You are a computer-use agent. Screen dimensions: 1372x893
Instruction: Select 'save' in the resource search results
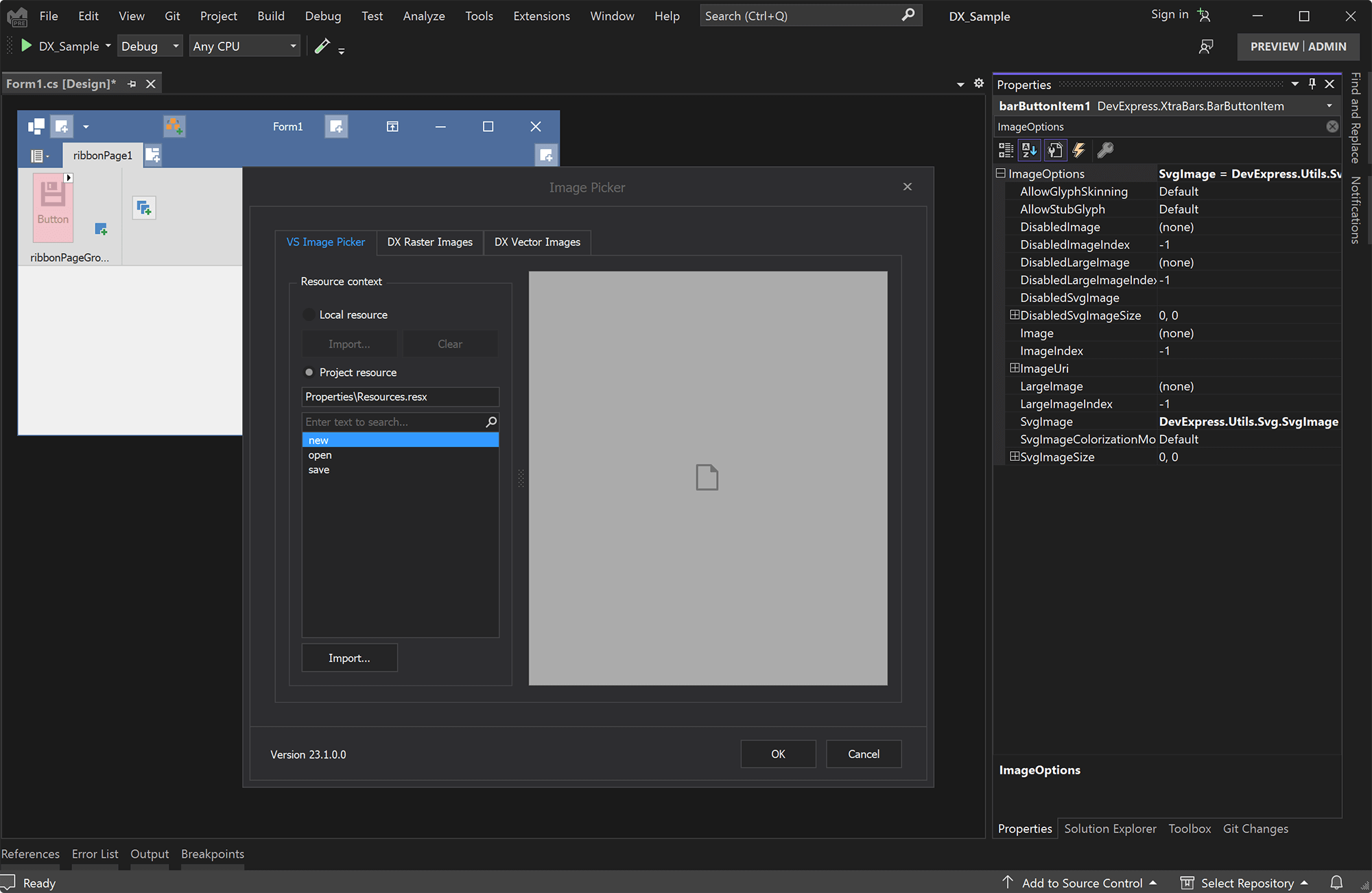tap(319, 469)
